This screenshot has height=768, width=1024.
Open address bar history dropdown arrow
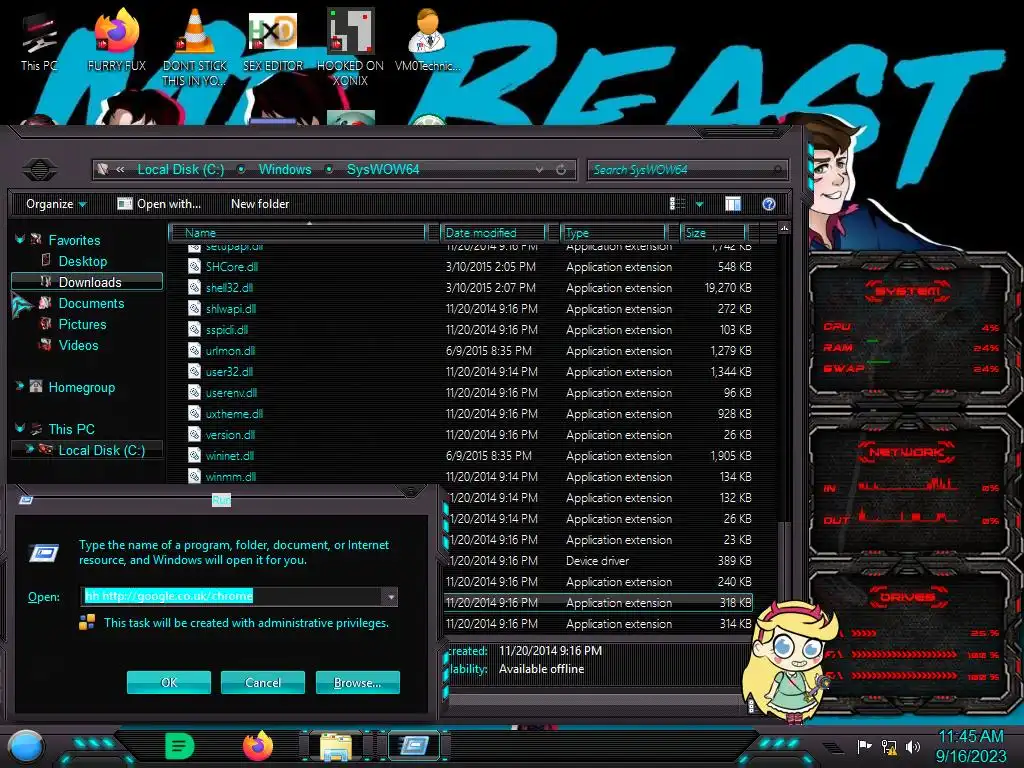click(x=539, y=170)
